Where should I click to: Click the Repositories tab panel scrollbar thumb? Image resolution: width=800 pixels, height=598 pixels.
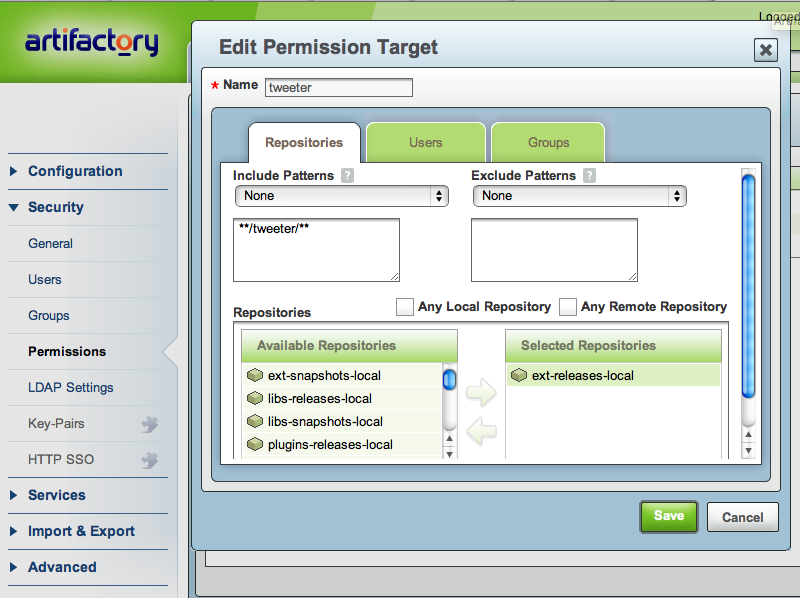748,286
